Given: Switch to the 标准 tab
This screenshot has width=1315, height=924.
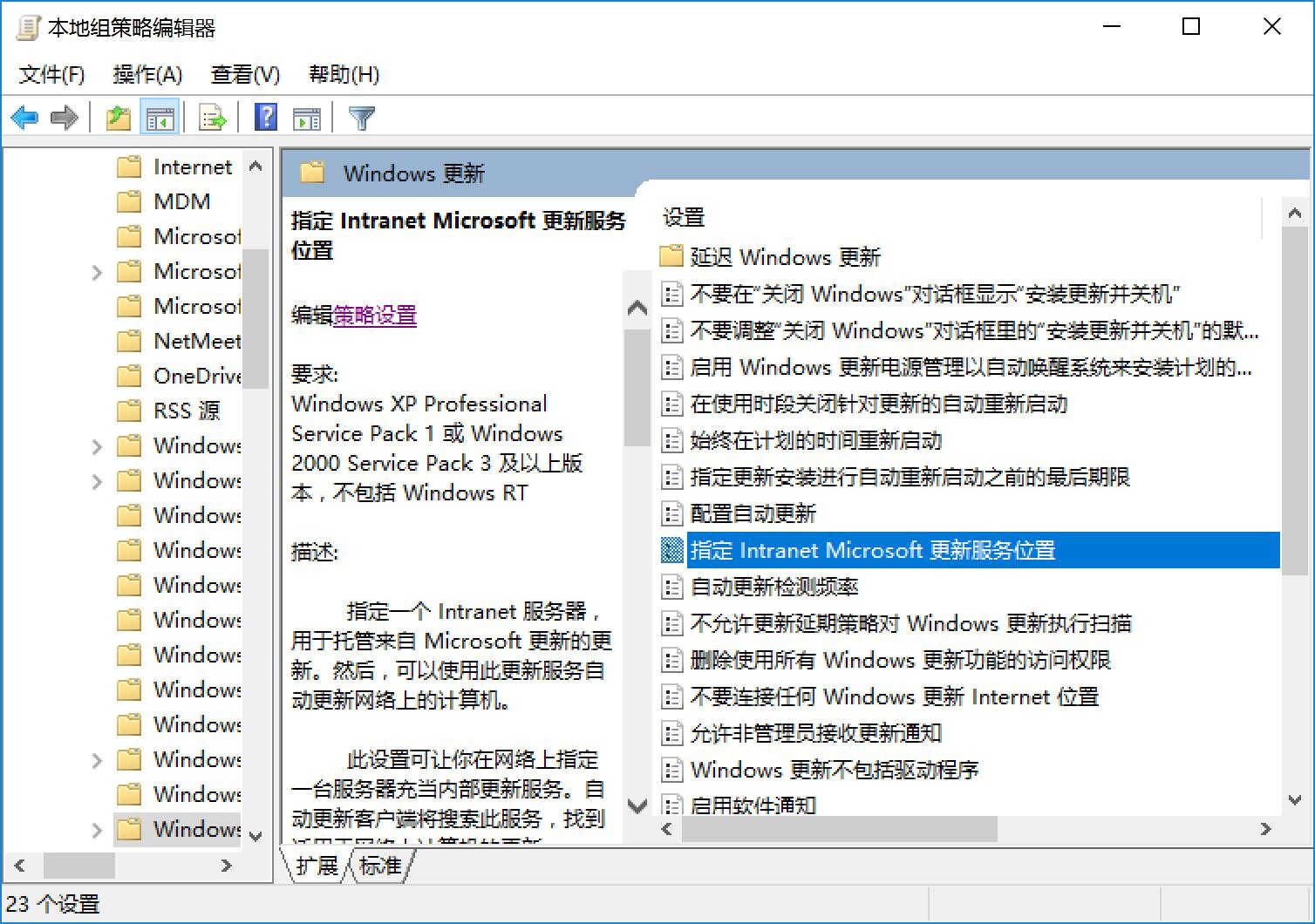Looking at the screenshot, I should [380, 865].
